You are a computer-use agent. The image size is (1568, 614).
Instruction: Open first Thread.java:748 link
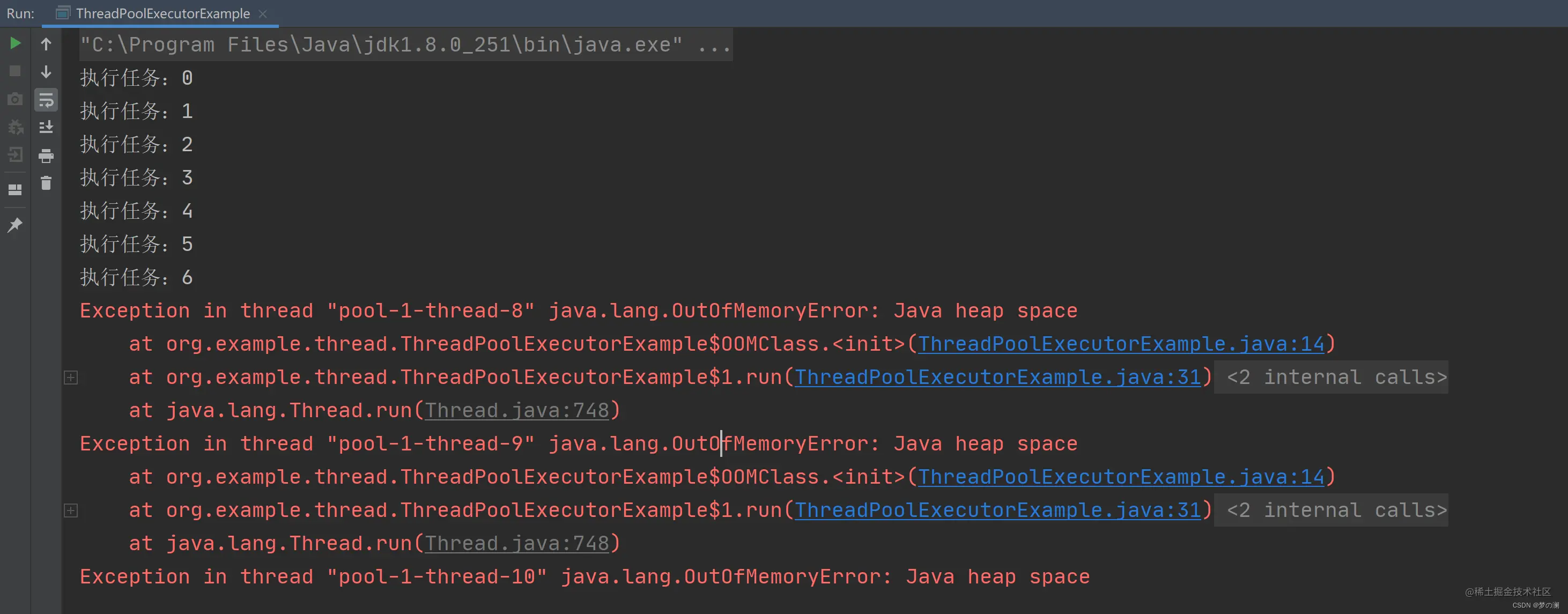point(517,411)
